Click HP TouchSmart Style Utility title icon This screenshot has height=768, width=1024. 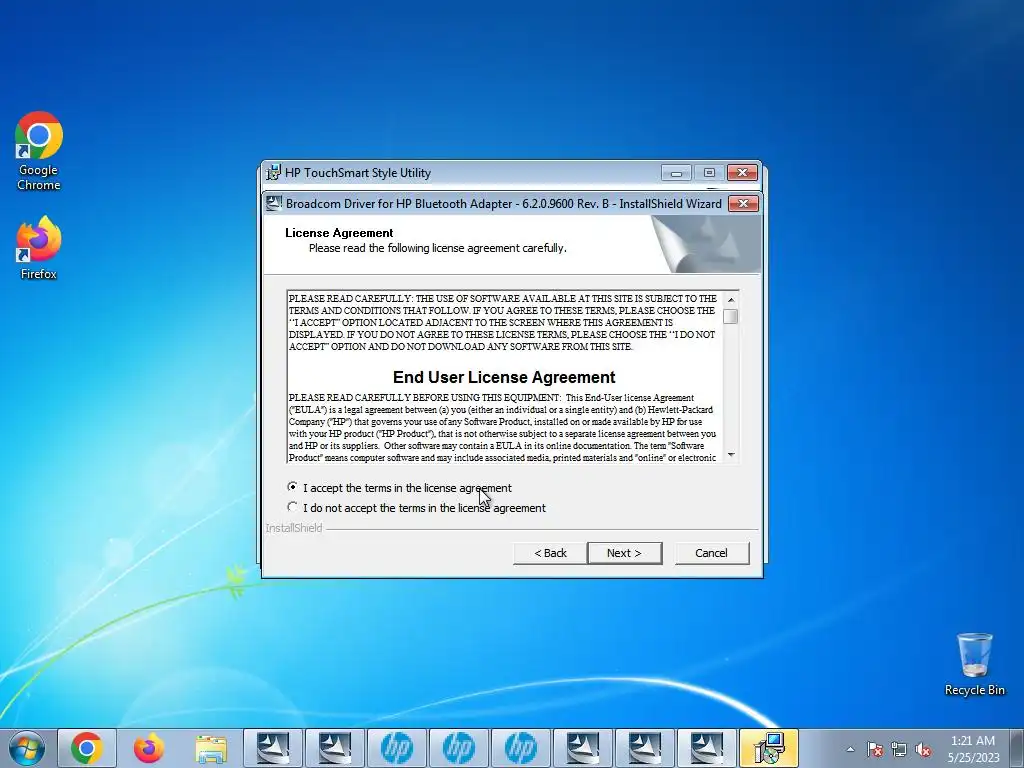(x=274, y=172)
